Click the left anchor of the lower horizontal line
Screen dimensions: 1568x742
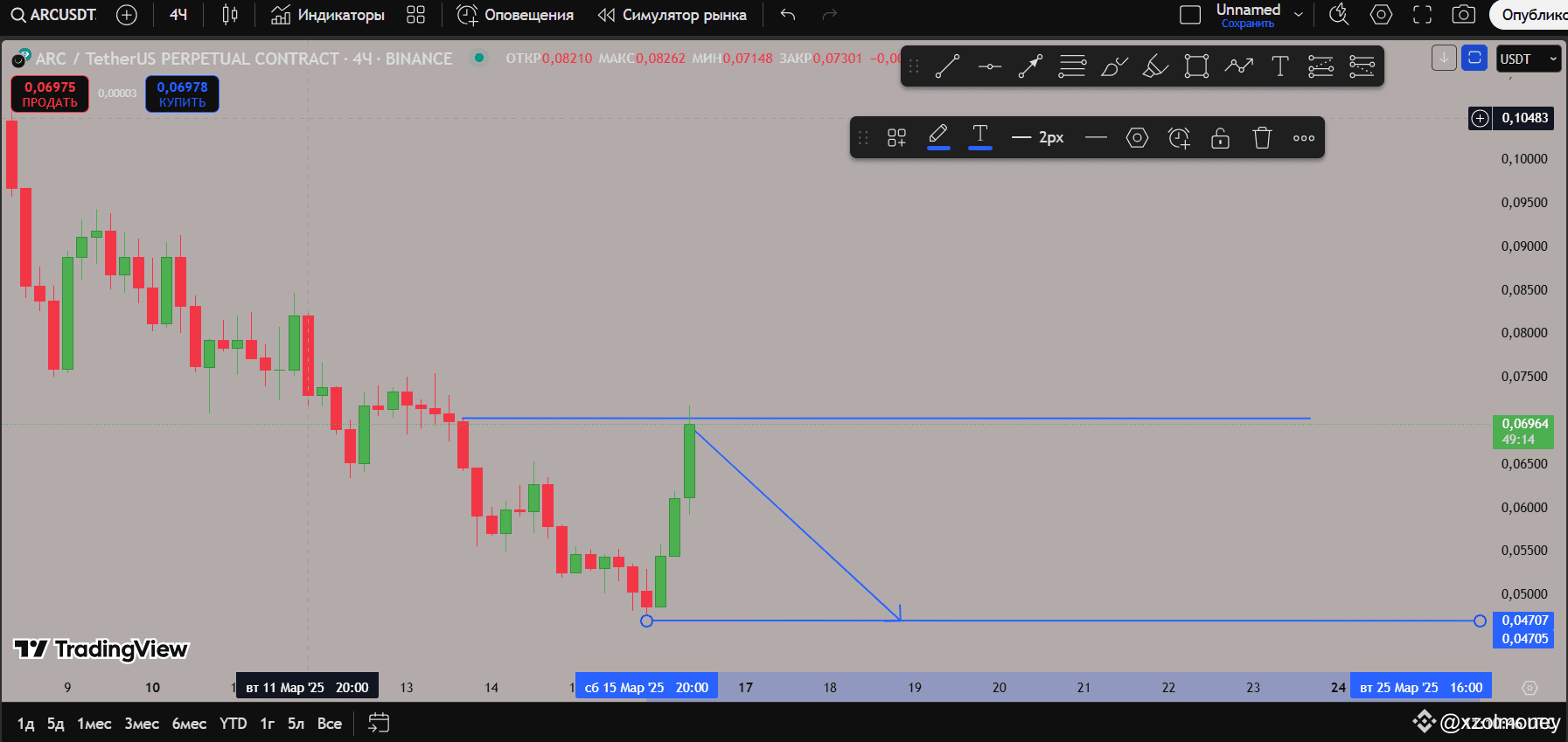646,621
